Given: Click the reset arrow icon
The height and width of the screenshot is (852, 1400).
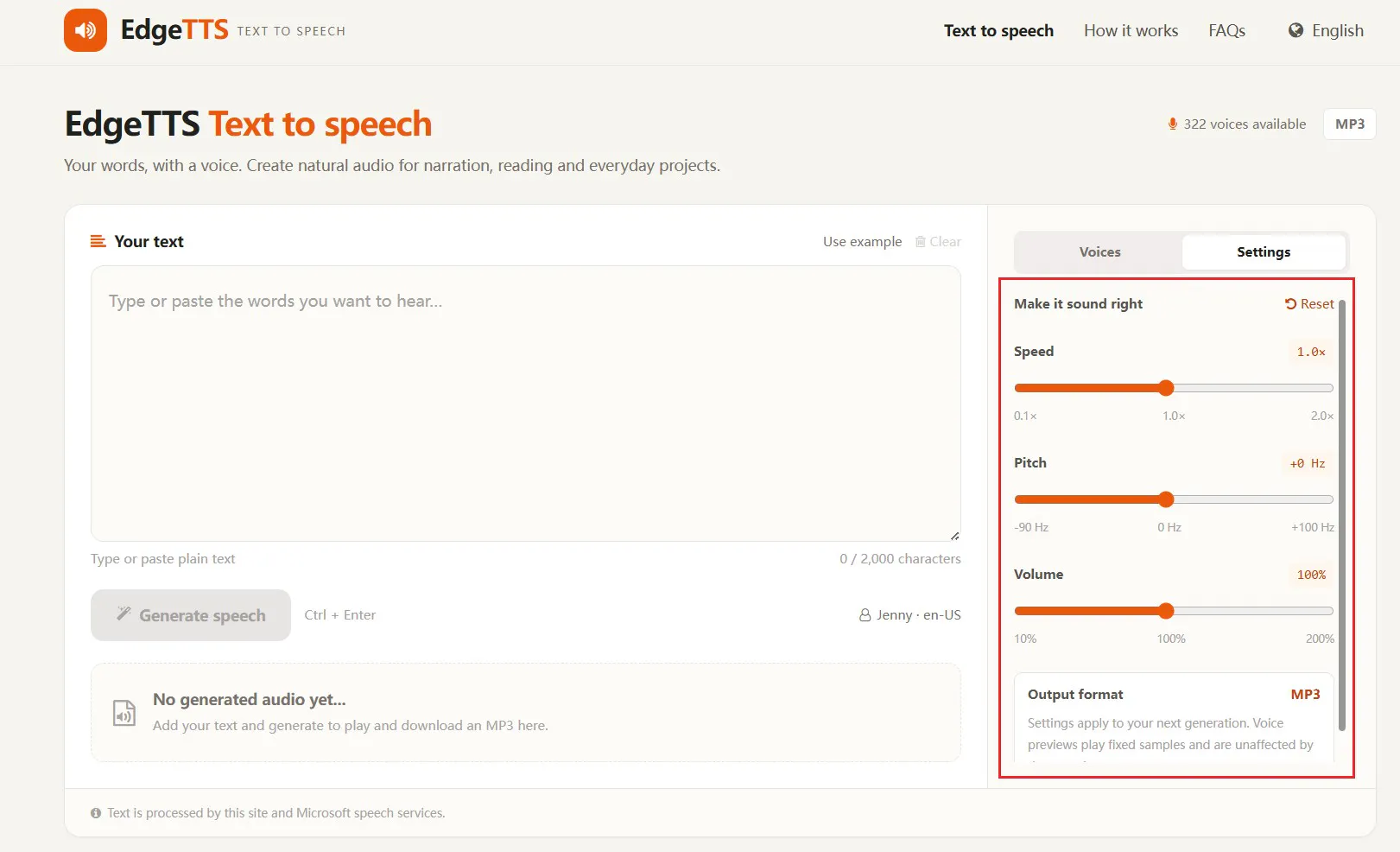Looking at the screenshot, I should click(x=1290, y=303).
